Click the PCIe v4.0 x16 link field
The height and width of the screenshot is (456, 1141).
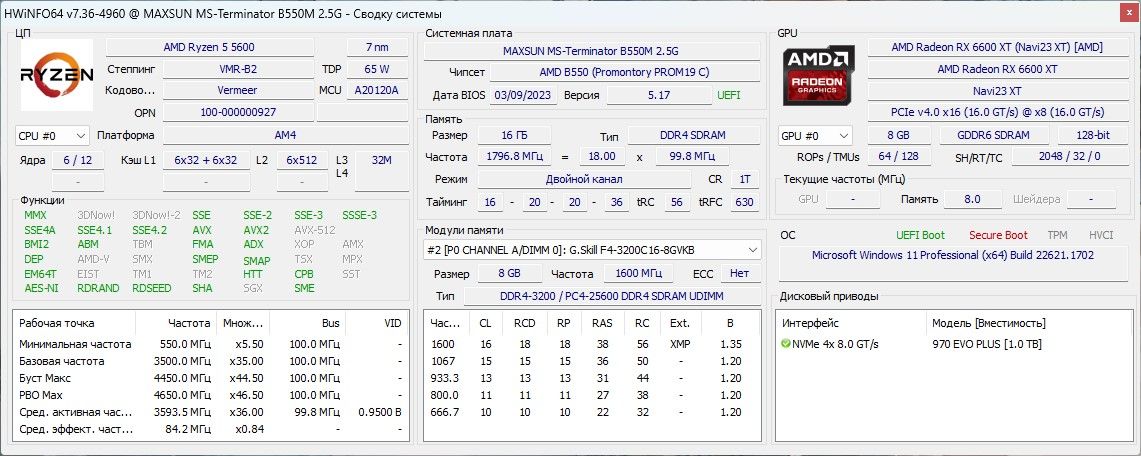[x=997, y=113]
